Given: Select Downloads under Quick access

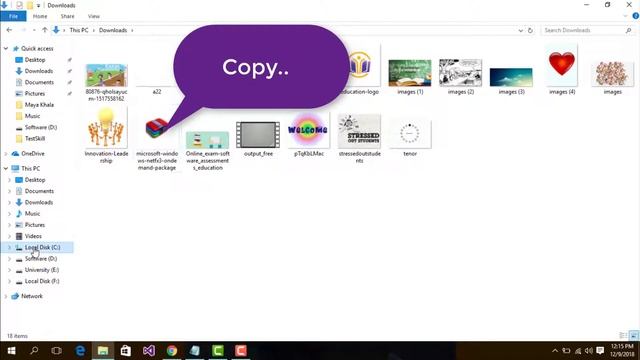Looking at the screenshot, I should point(39,71).
